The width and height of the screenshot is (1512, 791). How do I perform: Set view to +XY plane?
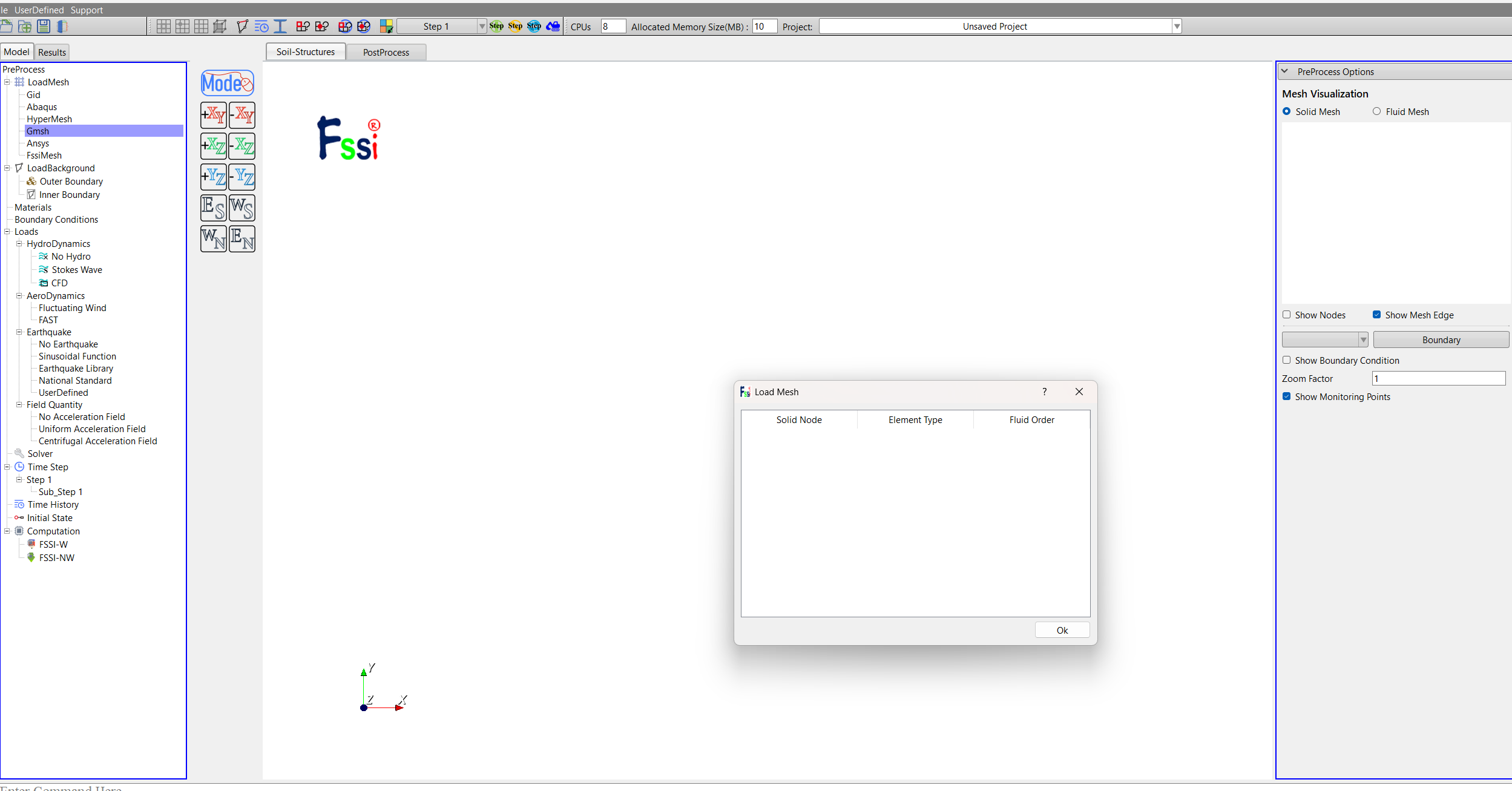214,115
